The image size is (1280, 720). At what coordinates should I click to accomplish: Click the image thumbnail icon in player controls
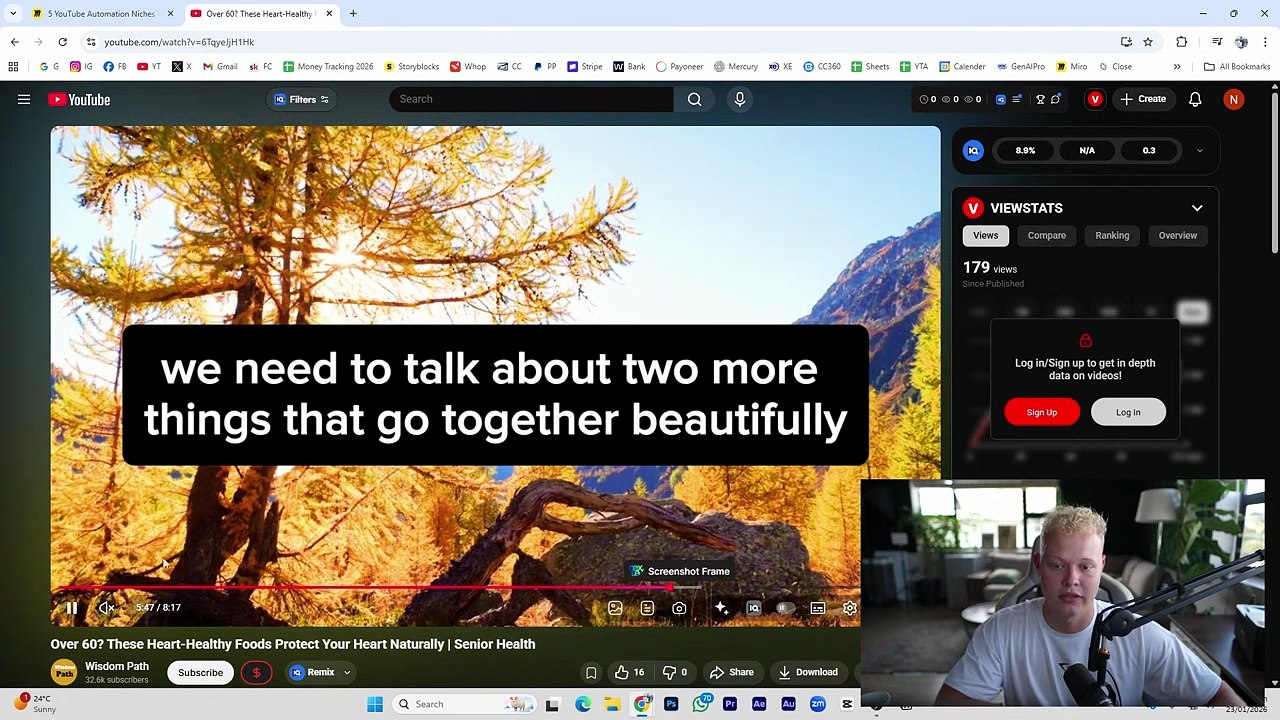coord(615,608)
